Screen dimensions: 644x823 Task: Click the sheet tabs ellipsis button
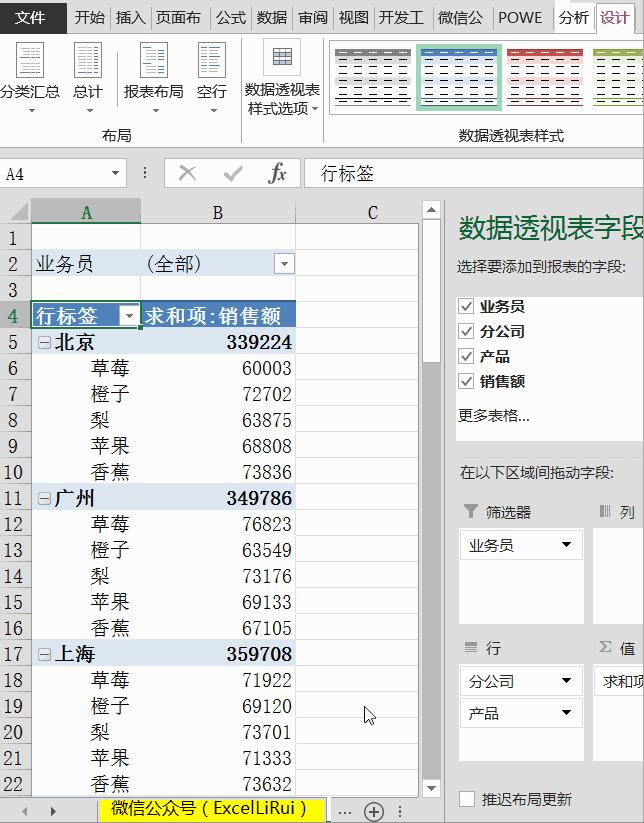click(344, 811)
